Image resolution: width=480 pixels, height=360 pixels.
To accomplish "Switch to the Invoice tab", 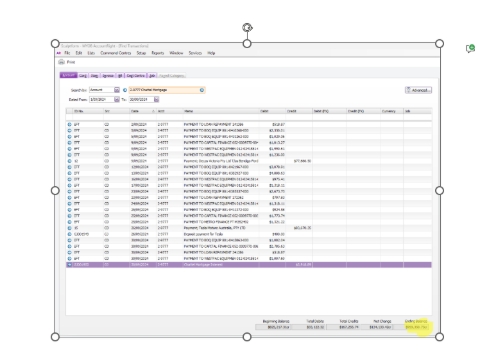I will 108,76.
